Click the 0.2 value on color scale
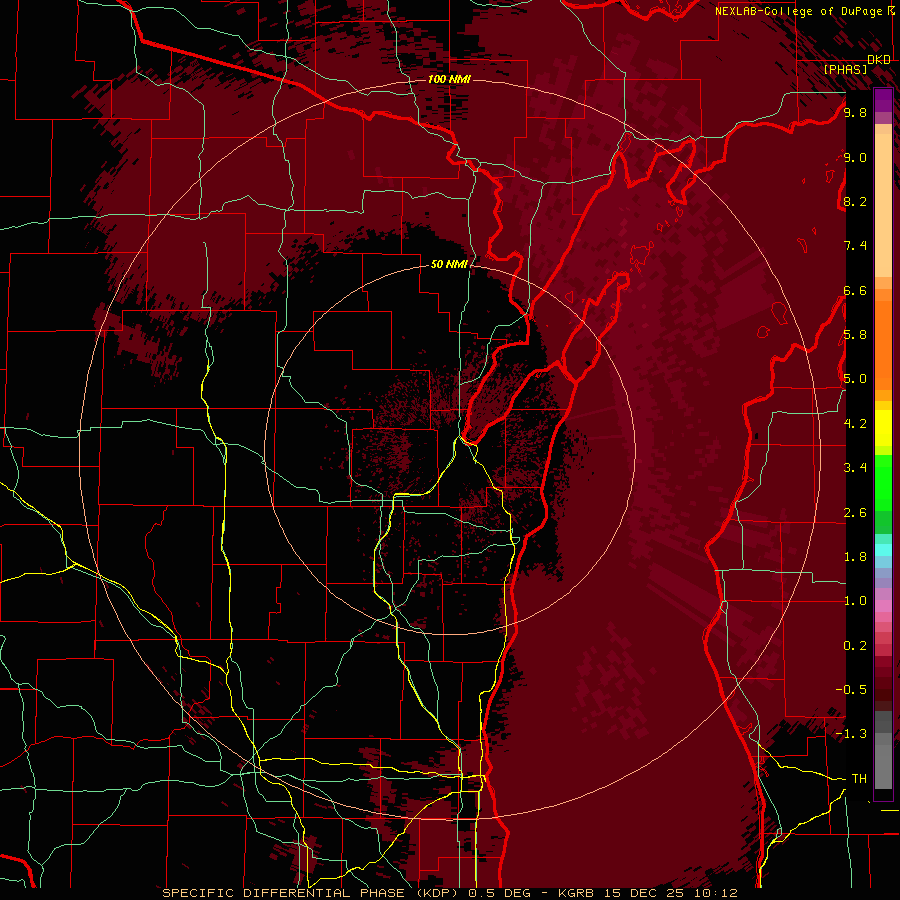The image size is (900, 900). tap(855, 646)
